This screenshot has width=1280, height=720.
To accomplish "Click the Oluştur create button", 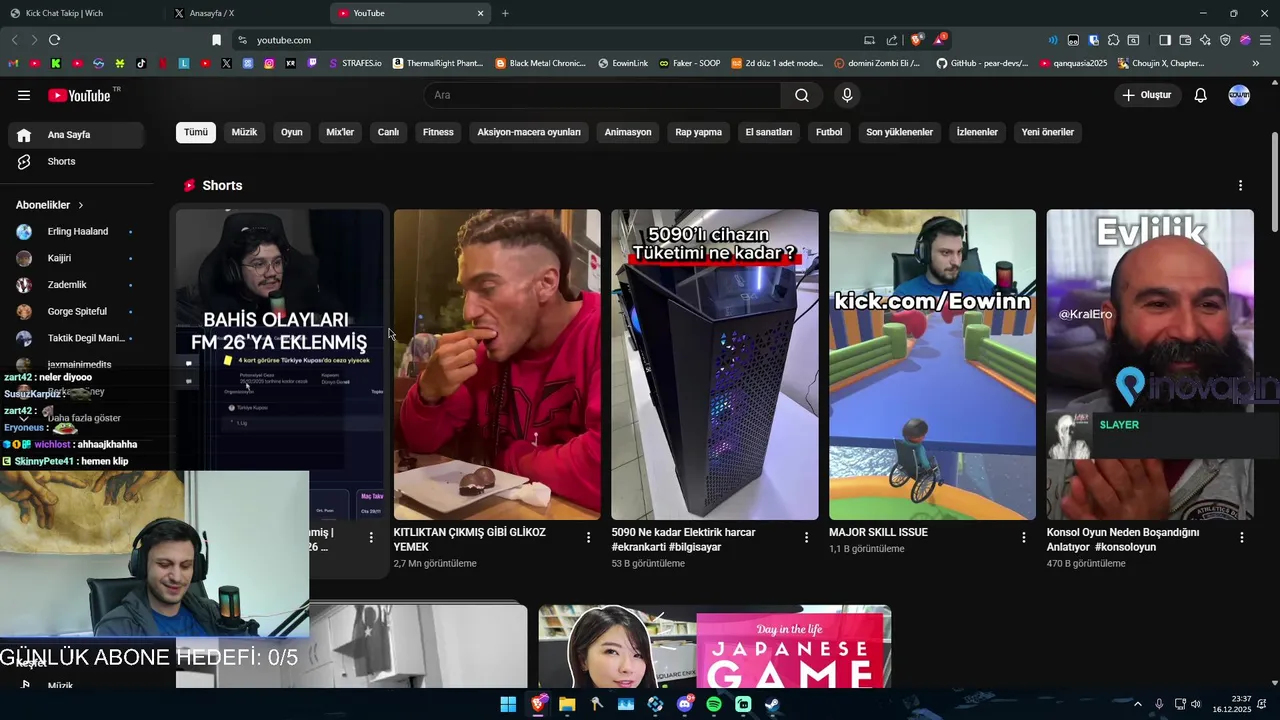I will point(1146,95).
